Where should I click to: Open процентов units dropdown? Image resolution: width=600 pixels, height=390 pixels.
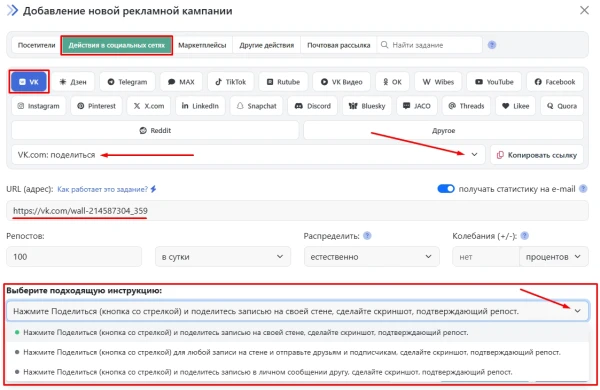click(554, 257)
